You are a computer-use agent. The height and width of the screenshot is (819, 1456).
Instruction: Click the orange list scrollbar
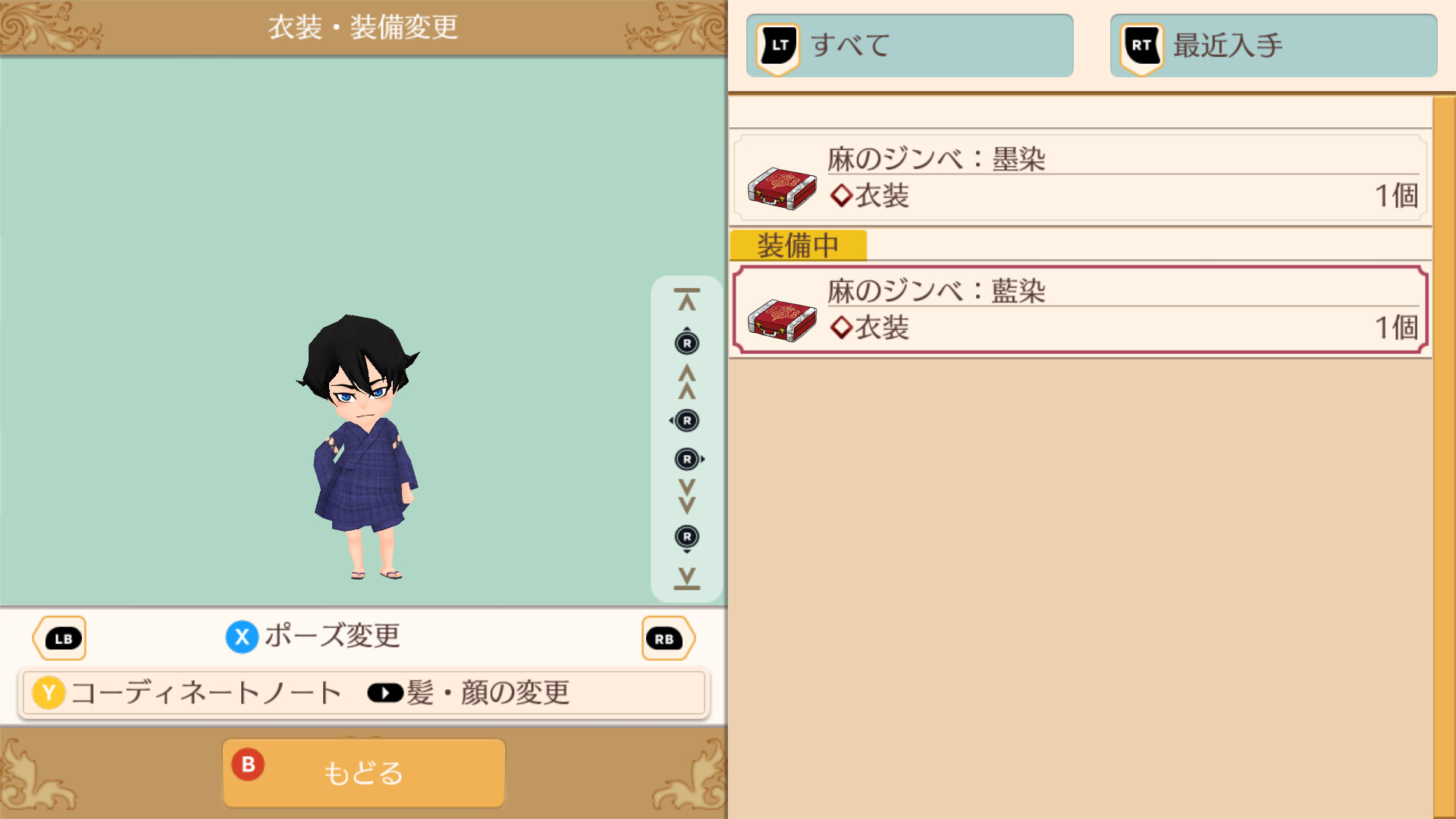(1444, 457)
